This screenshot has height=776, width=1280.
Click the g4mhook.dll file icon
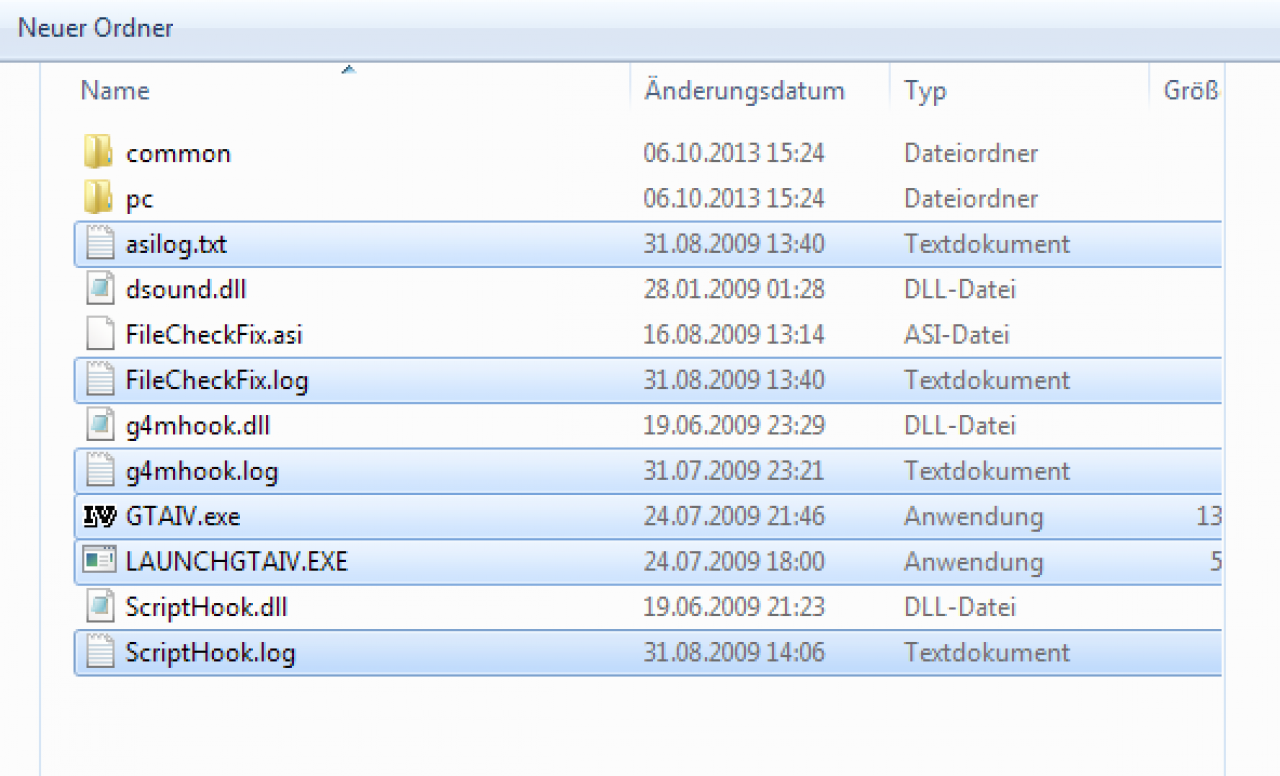pos(99,425)
